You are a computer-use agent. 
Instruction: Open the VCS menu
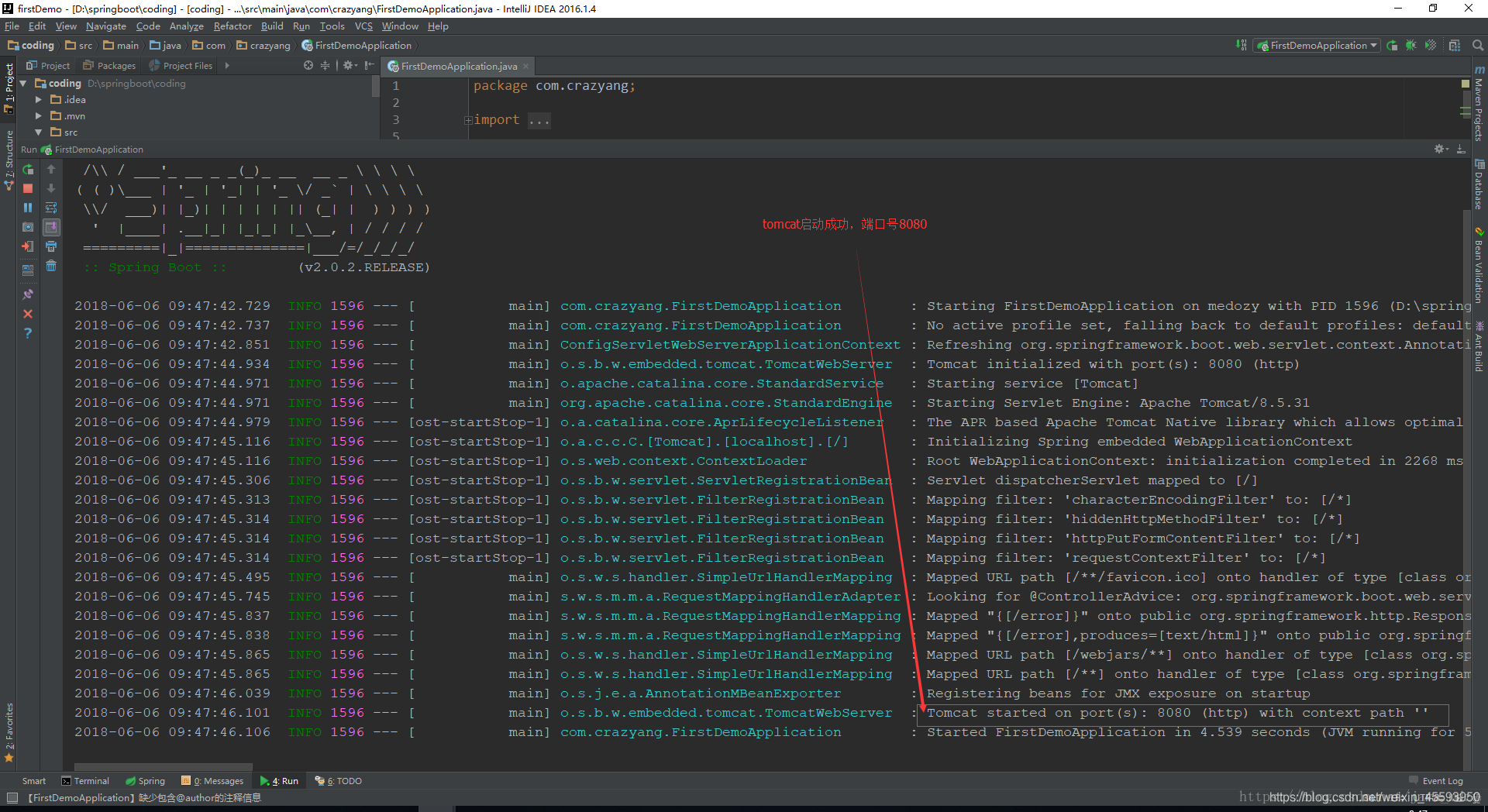[x=363, y=26]
